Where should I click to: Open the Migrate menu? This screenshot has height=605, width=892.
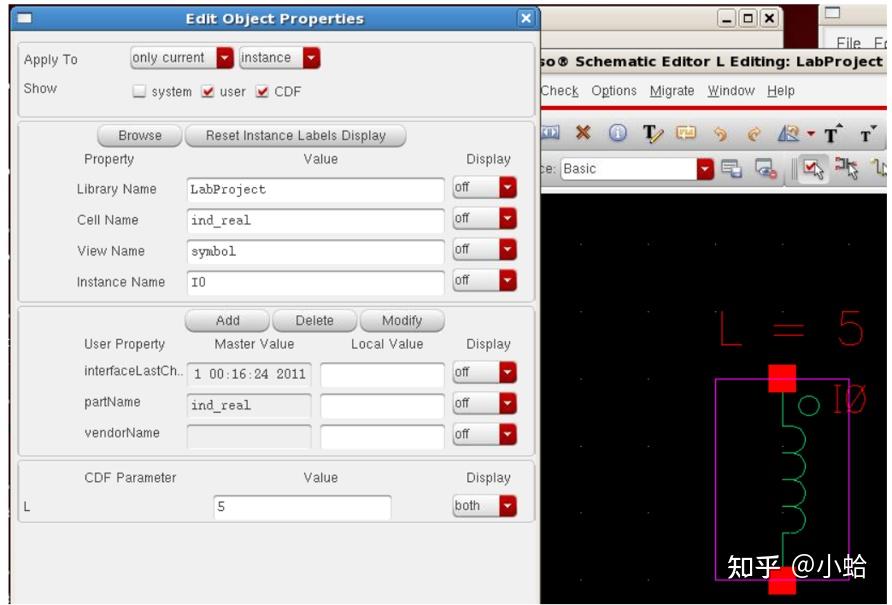pyautogui.click(x=666, y=90)
